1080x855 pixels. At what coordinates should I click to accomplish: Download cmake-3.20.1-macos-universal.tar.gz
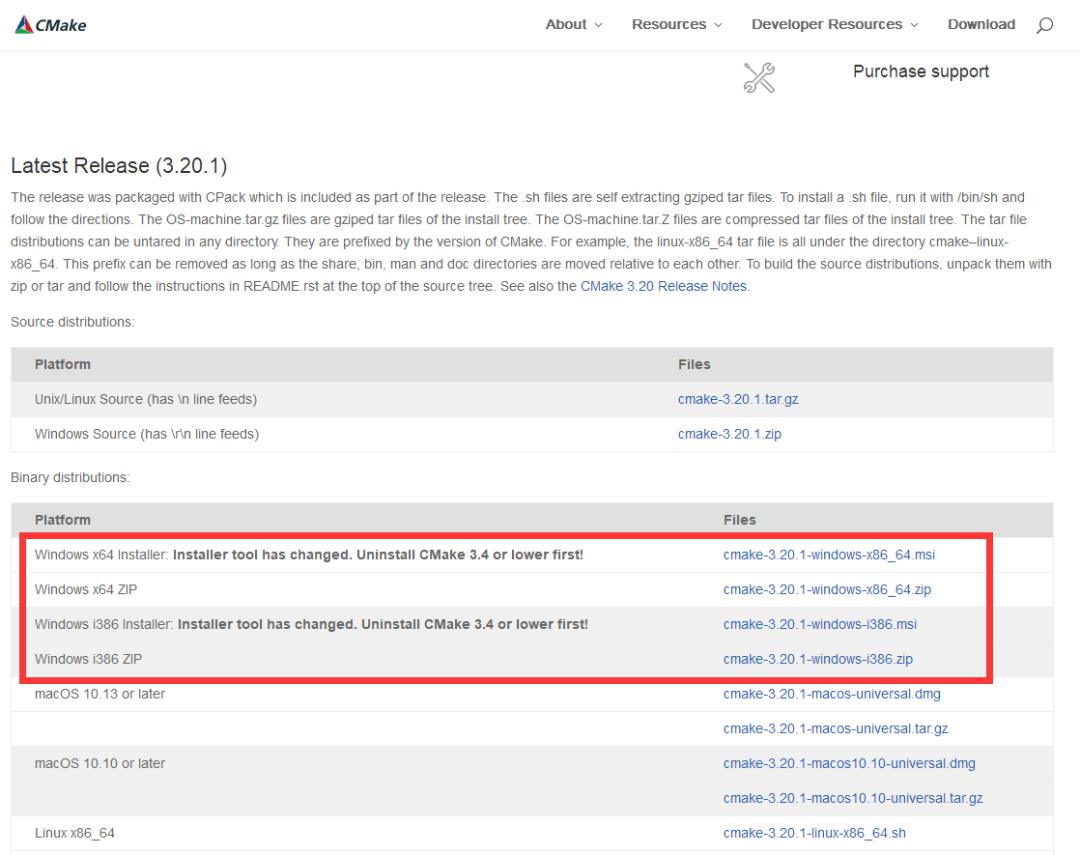pos(835,729)
